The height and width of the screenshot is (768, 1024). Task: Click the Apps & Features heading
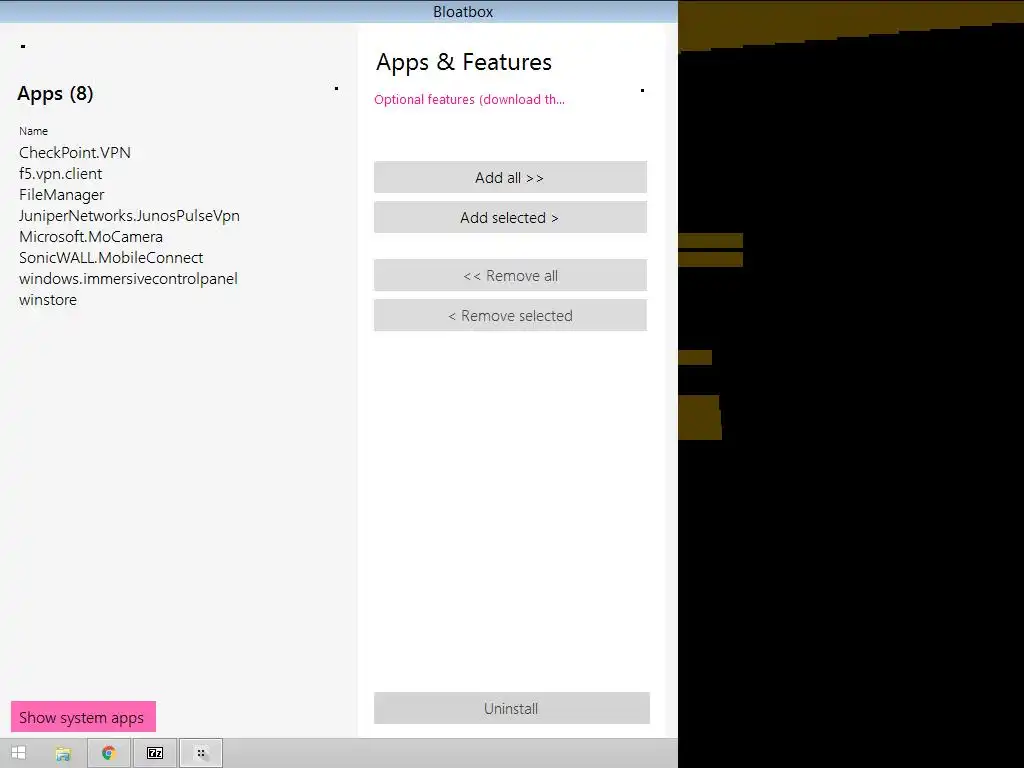point(464,62)
